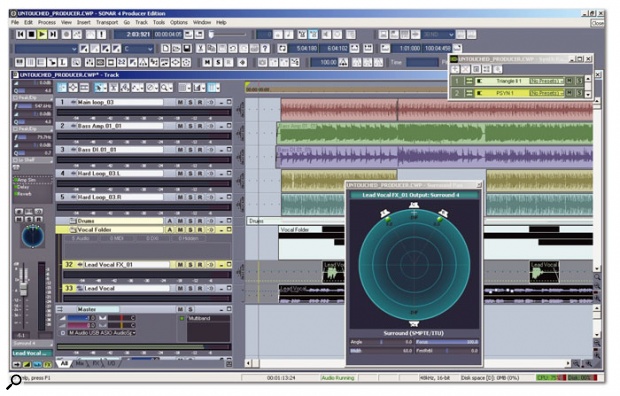Mute the Vocal Folder track folder
Image resolution: width=620 pixels, height=396 pixels.
click(180, 229)
